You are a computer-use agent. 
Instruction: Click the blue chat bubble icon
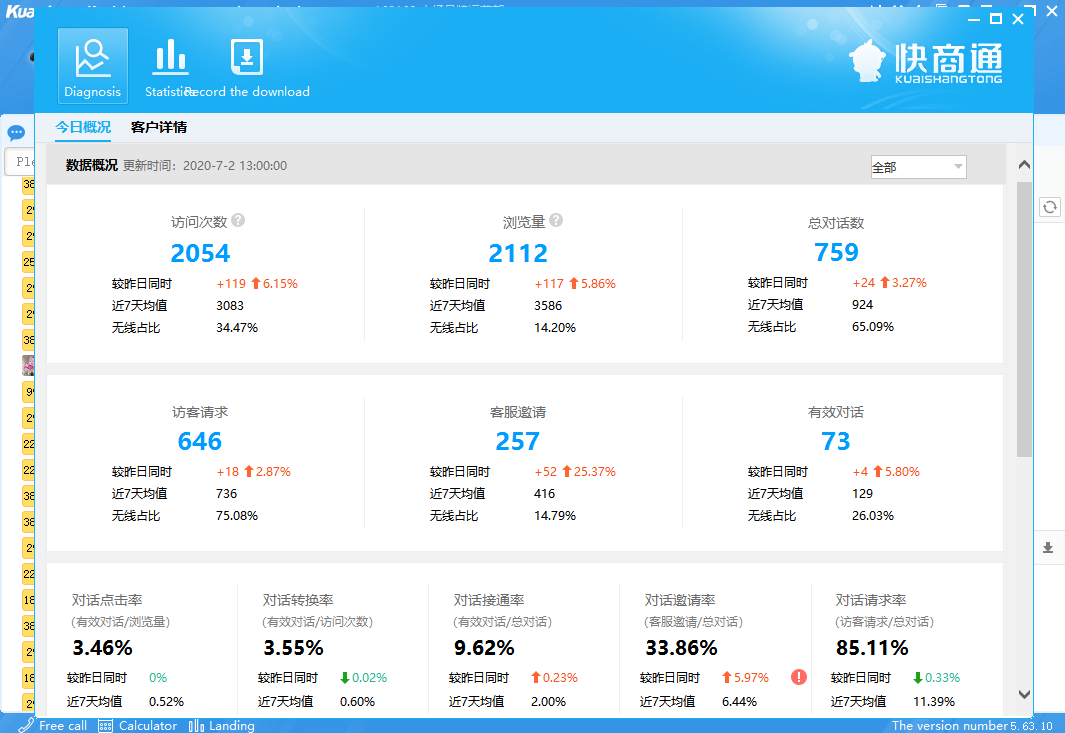click(16, 133)
